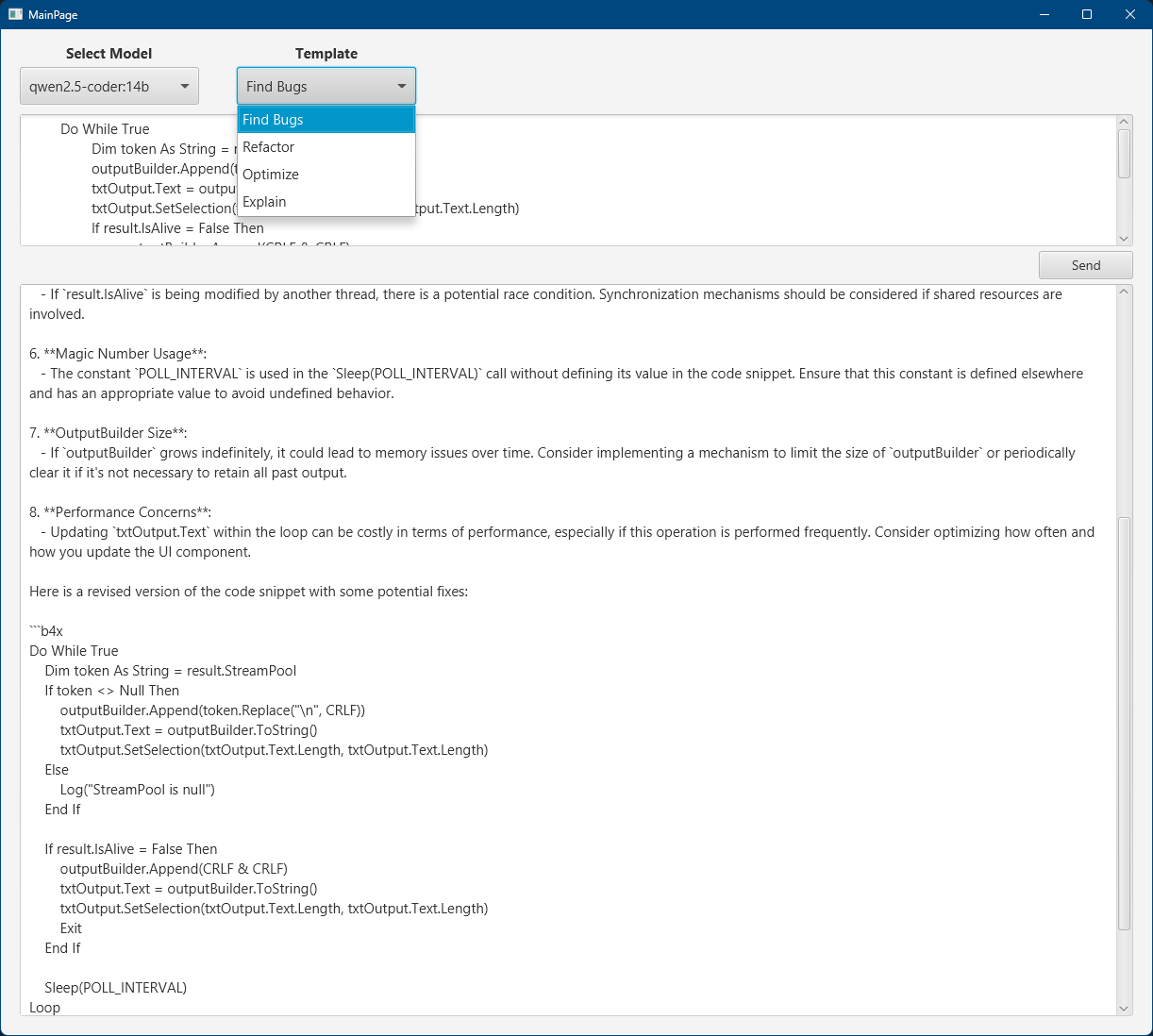Screen dimensions: 1153x1036
Task: Click the input code area scrollbar thumb
Action: coord(1124,154)
